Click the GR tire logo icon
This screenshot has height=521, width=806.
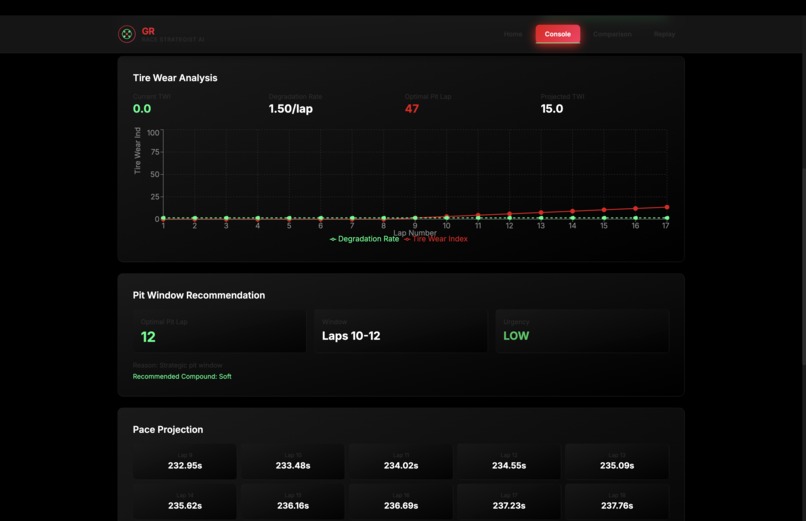point(126,34)
